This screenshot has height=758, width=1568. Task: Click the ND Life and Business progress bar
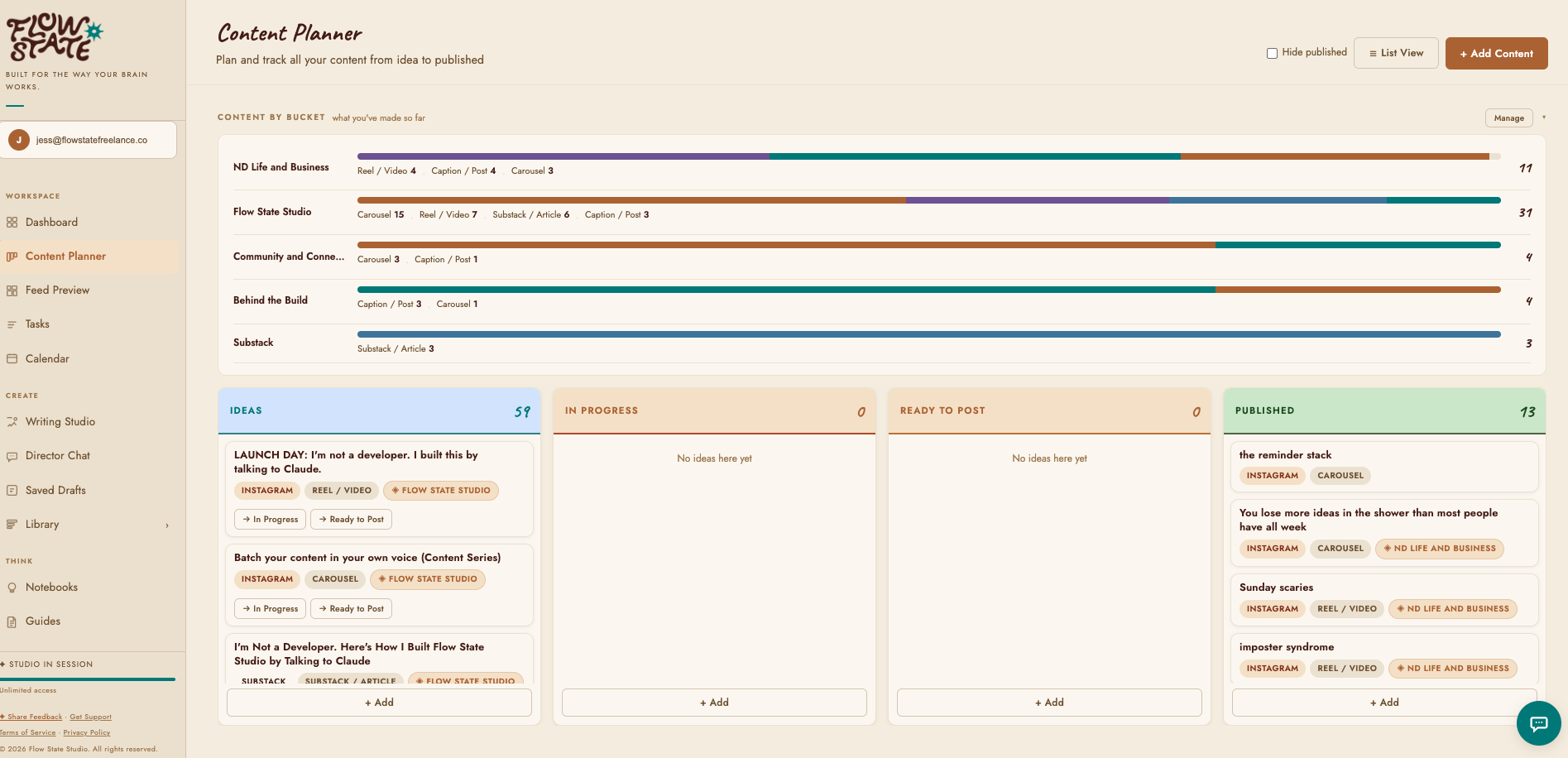tap(928, 156)
